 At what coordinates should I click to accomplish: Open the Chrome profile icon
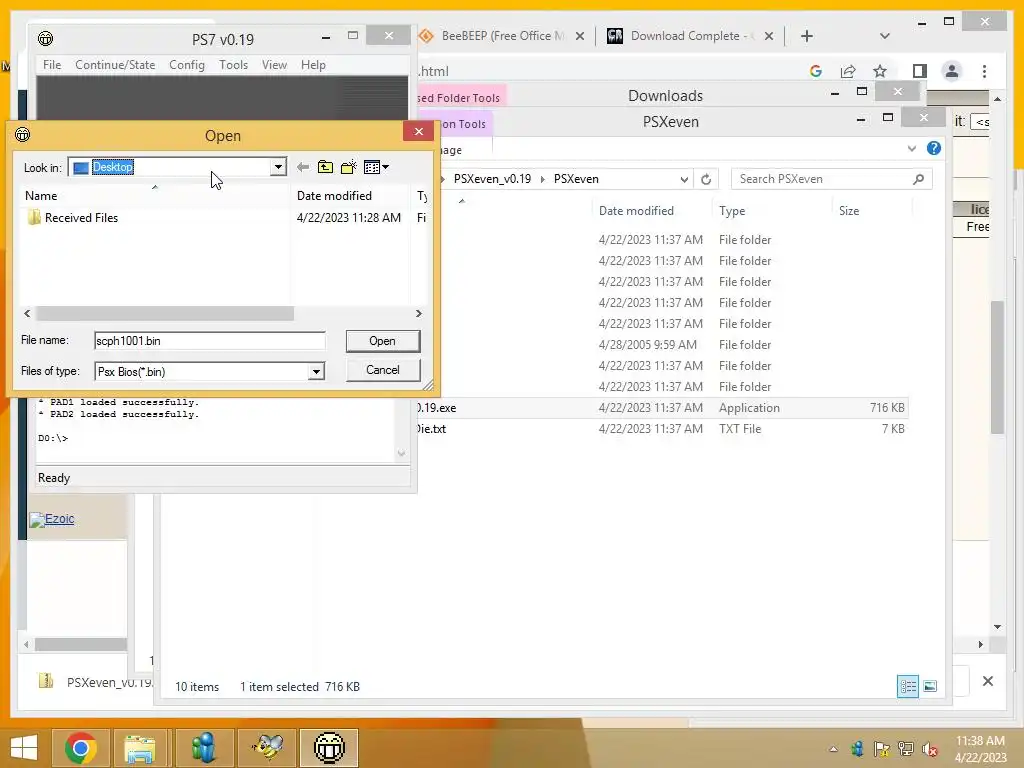click(x=952, y=71)
